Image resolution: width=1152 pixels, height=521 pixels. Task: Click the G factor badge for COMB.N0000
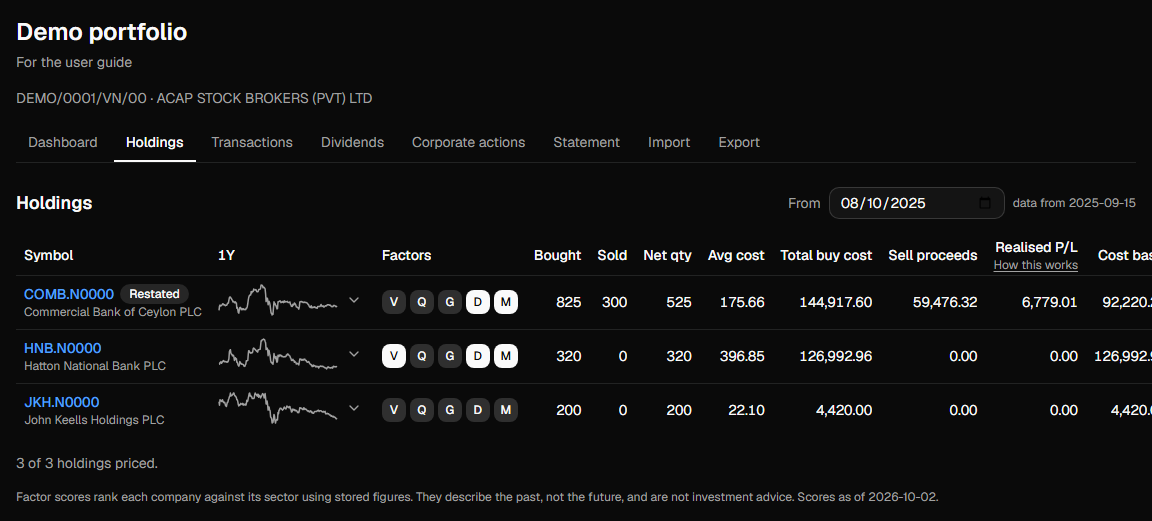[450, 302]
